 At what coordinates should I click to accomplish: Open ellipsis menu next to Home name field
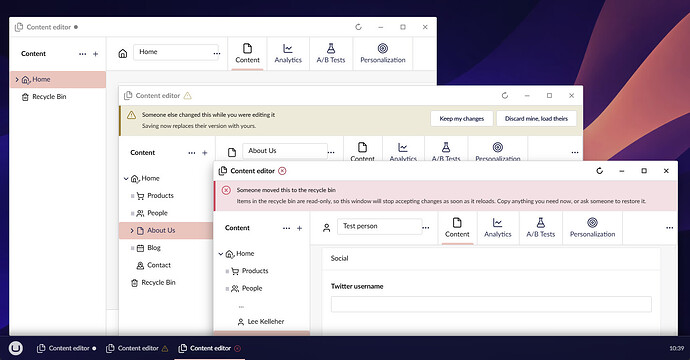(x=217, y=53)
